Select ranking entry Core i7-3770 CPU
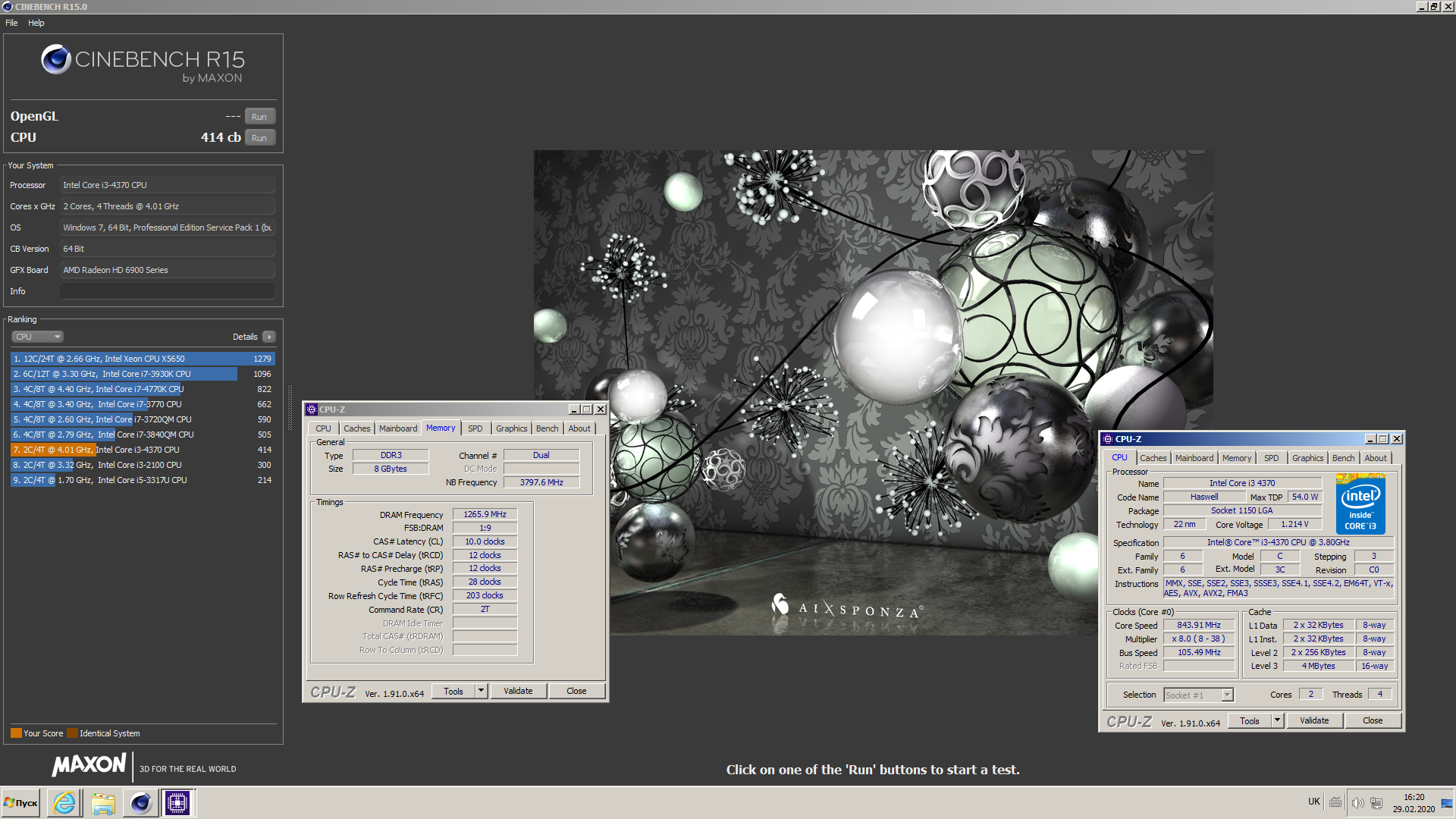Image resolution: width=1456 pixels, height=819 pixels. (143, 404)
